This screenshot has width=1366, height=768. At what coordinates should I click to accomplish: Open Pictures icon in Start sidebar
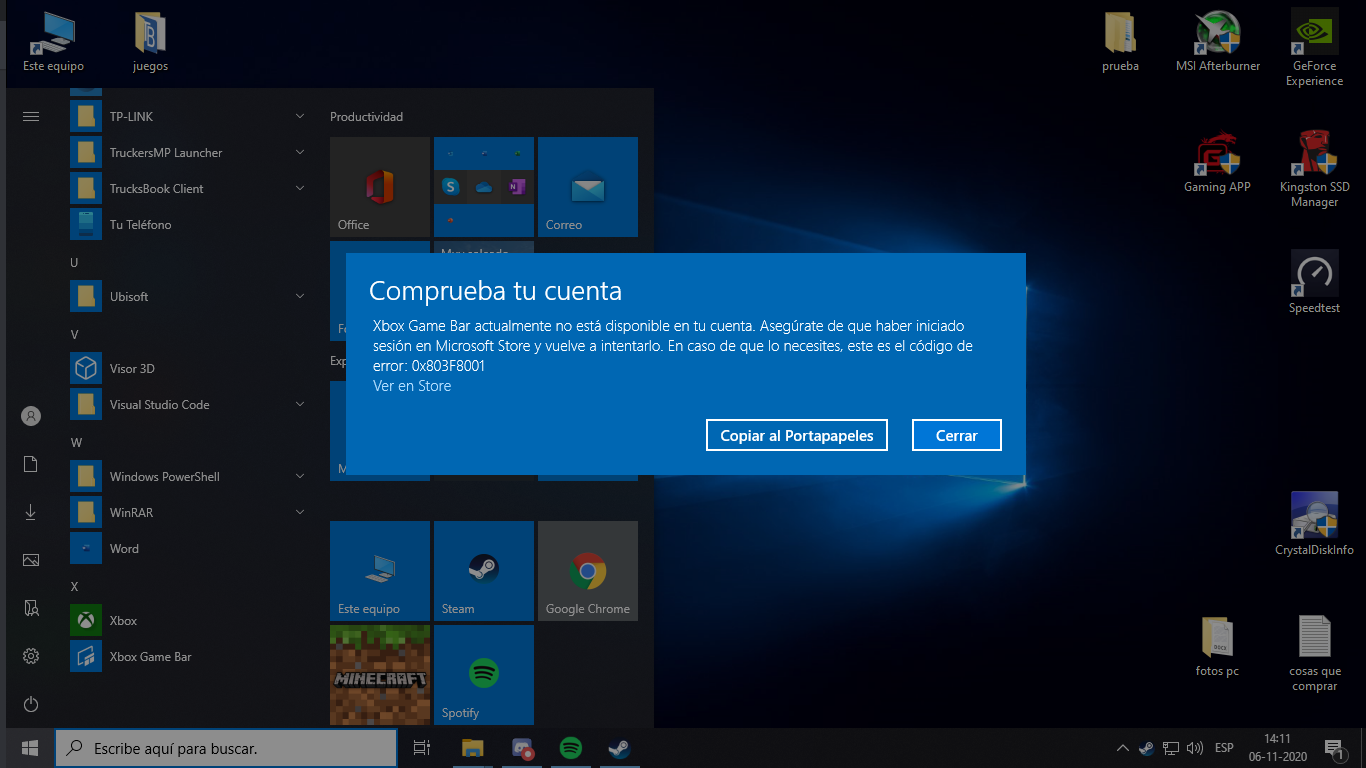coord(31,560)
